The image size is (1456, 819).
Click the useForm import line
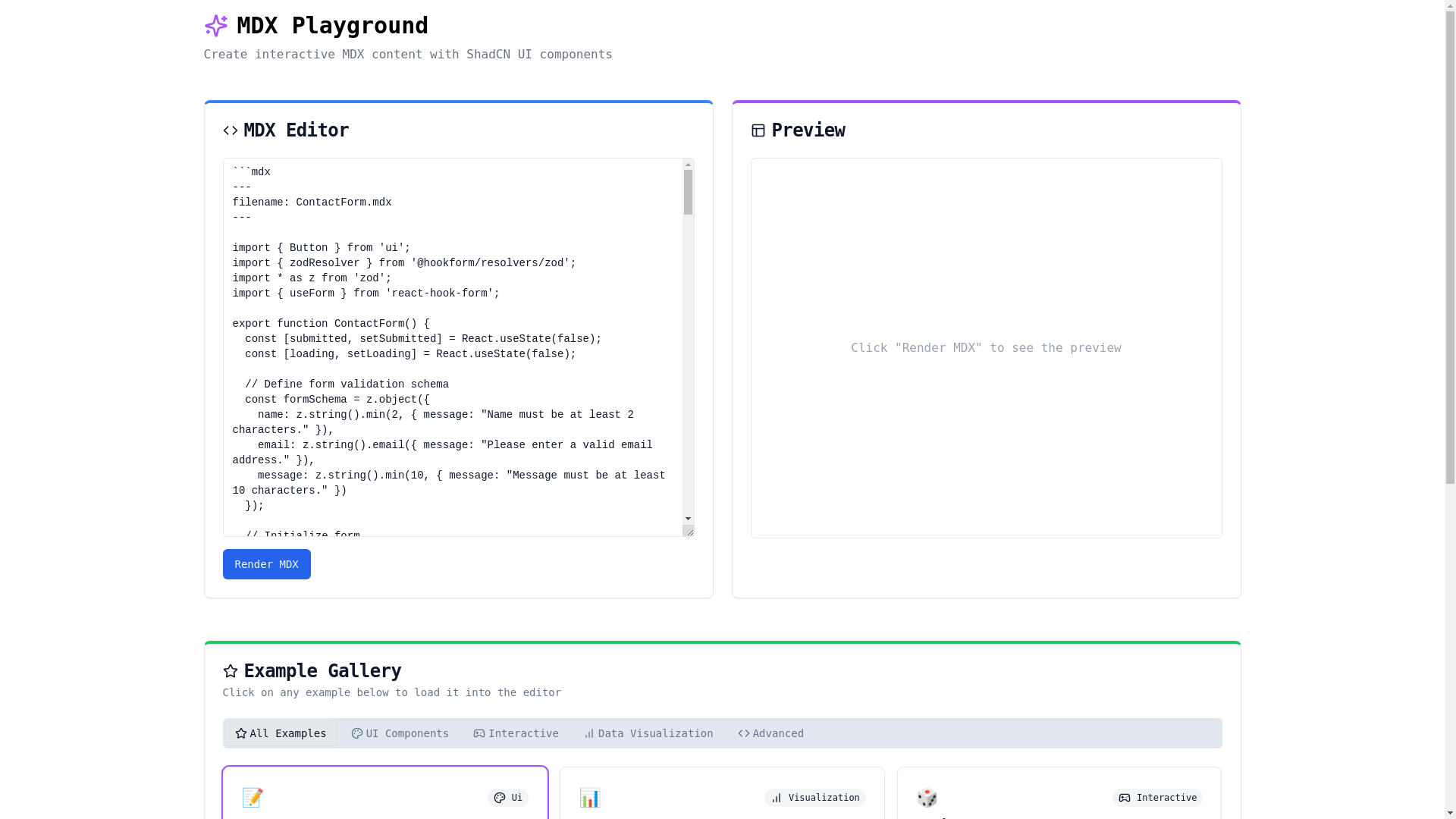[x=366, y=293]
